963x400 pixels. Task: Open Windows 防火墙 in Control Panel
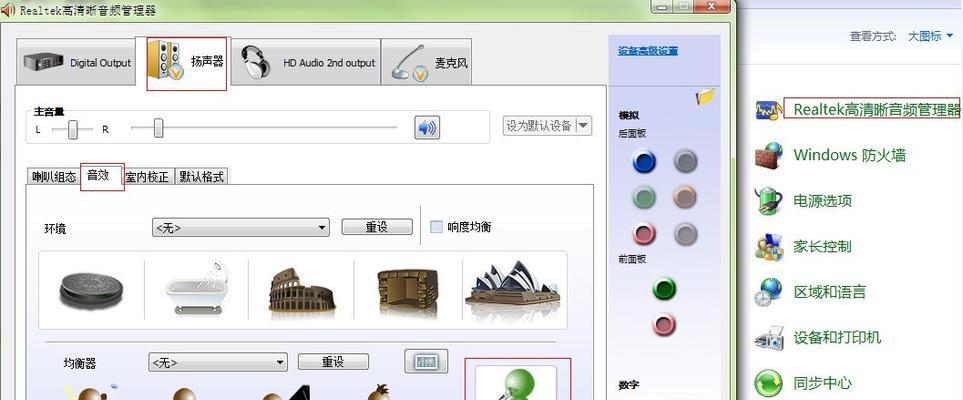click(x=849, y=155)
